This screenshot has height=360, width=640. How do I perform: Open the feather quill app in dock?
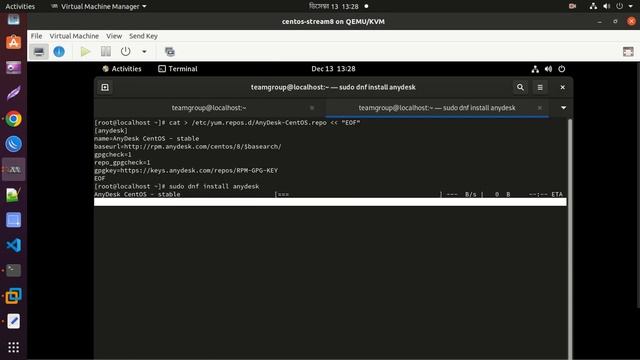click(x=13, y=93)
